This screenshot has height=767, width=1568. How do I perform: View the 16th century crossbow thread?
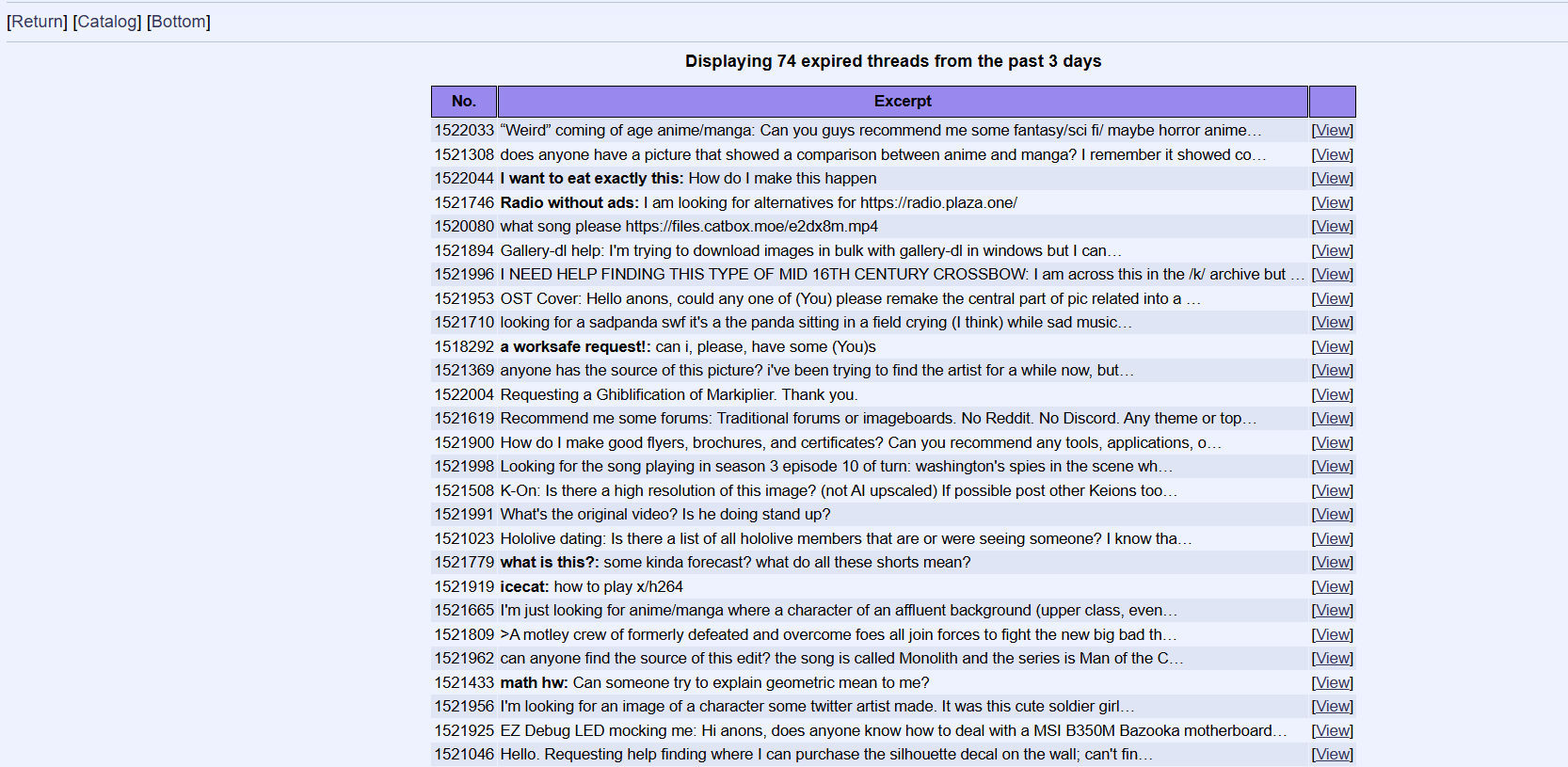(x=1333, y=275)
